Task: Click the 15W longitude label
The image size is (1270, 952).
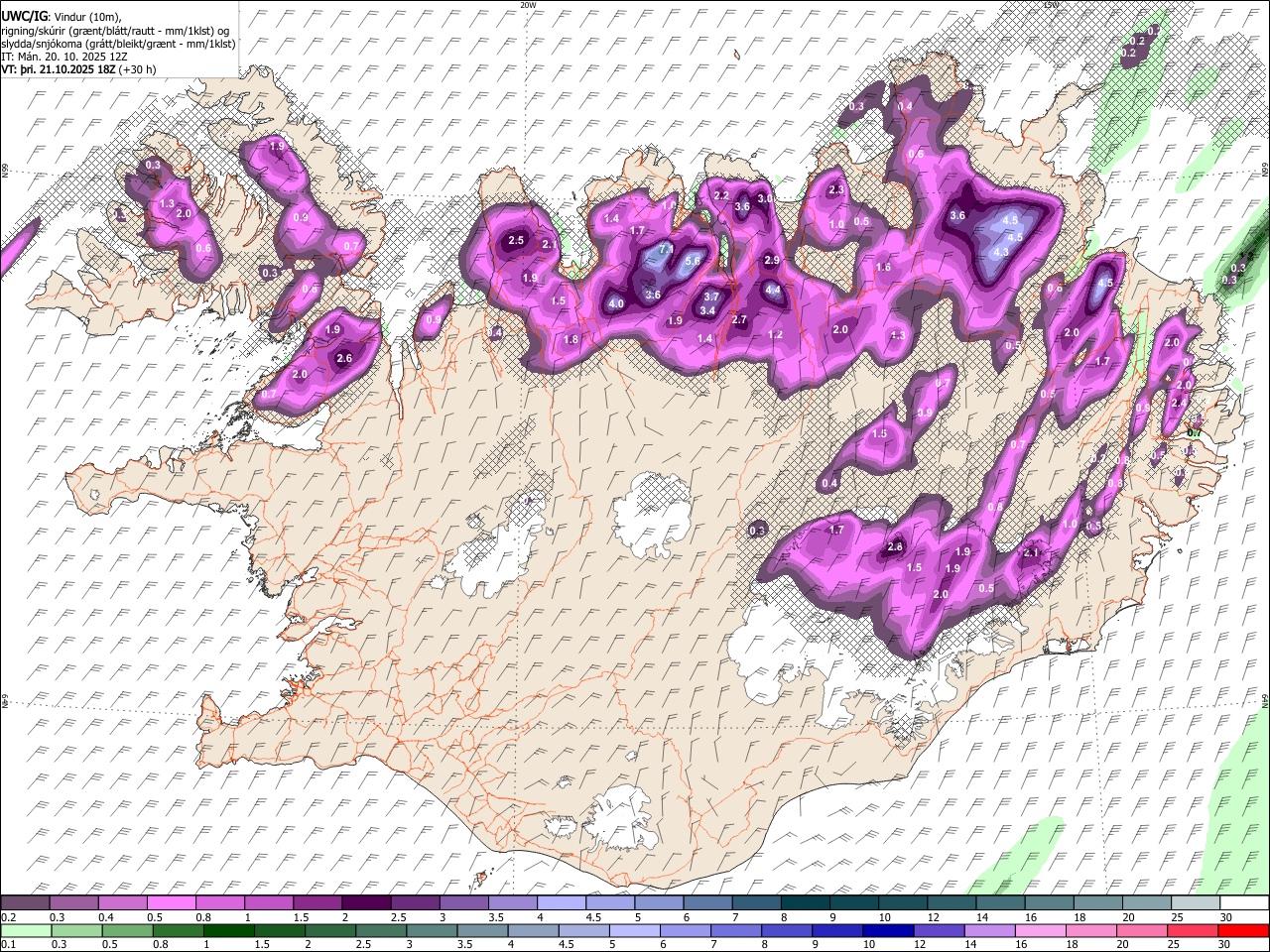Action: point(1051,5)
